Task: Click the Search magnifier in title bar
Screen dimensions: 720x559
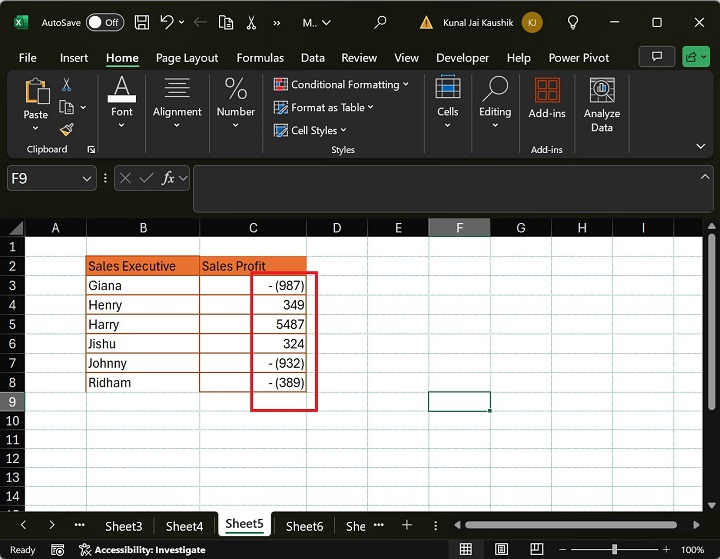Action: point(380,21)
